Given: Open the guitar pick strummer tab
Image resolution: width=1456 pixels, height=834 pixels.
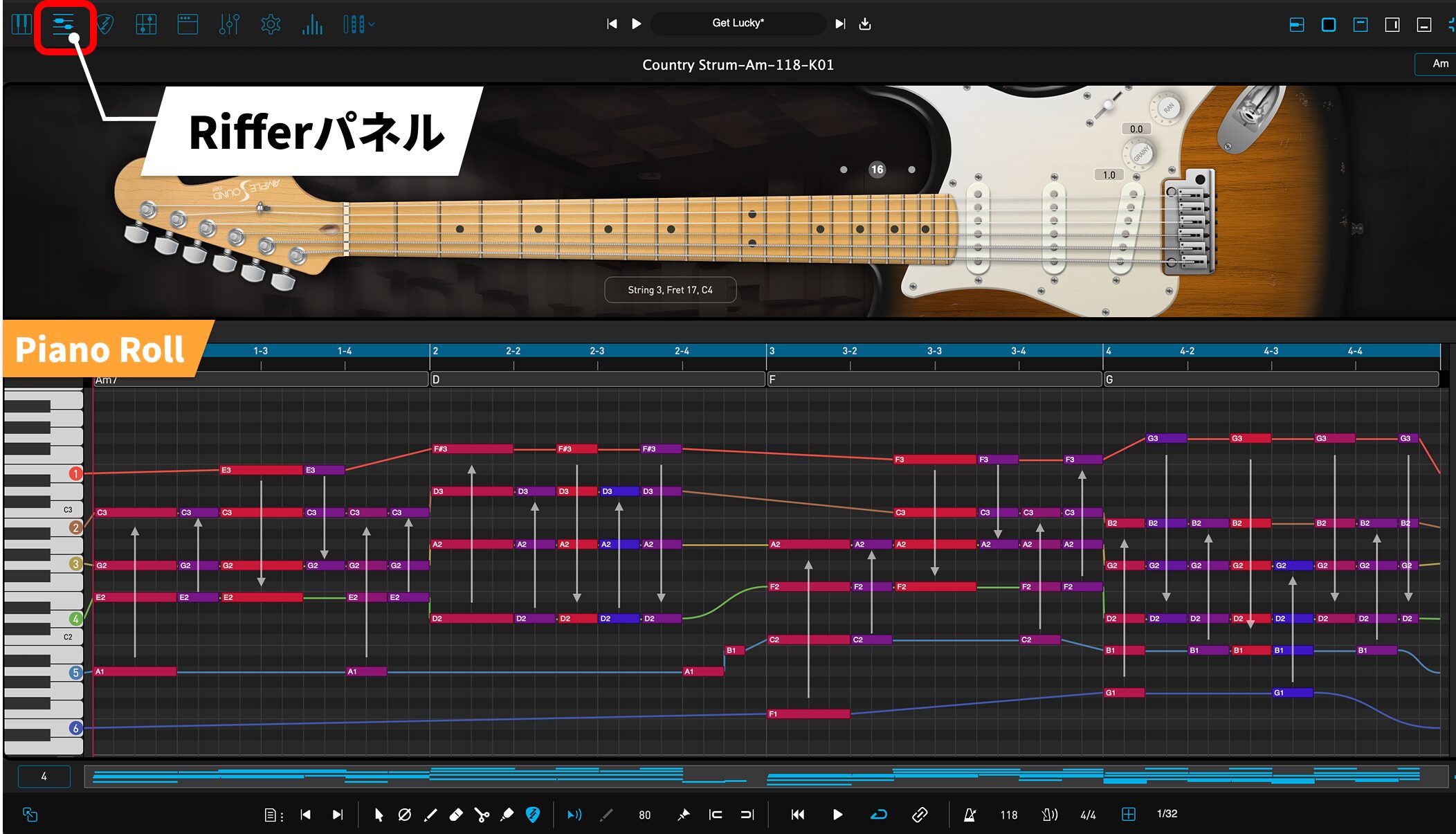Looking at the screenshot, I should [x=104, y=25].
